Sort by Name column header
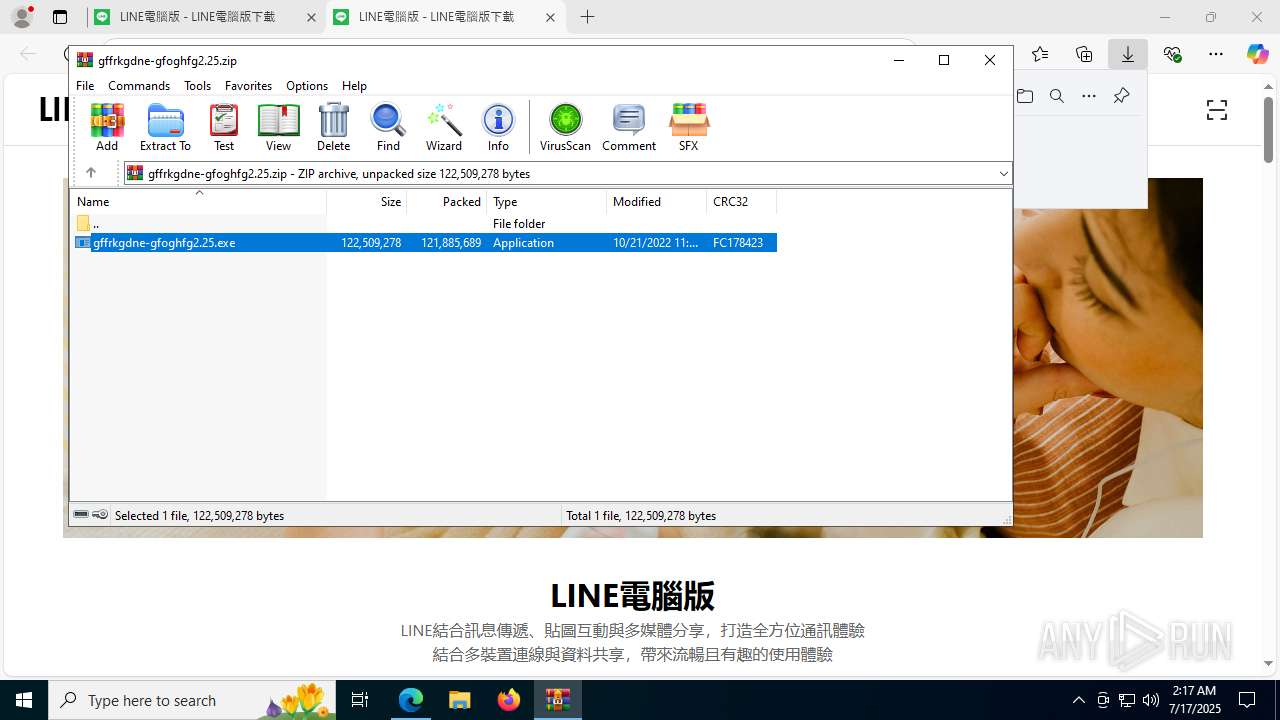 pos(199,202)
